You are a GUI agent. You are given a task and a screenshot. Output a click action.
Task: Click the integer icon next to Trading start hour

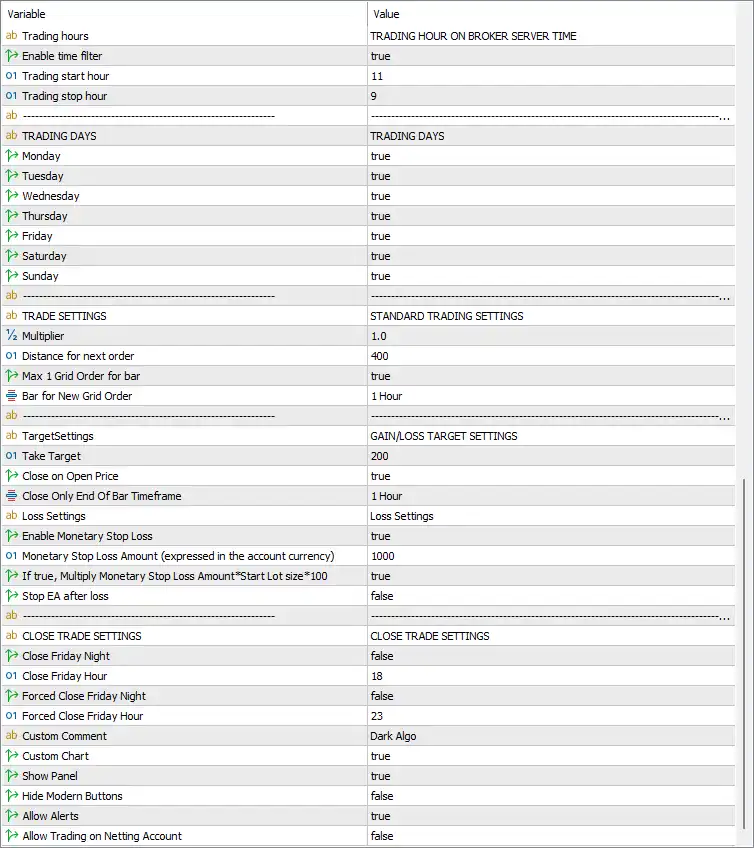point(11,76)
